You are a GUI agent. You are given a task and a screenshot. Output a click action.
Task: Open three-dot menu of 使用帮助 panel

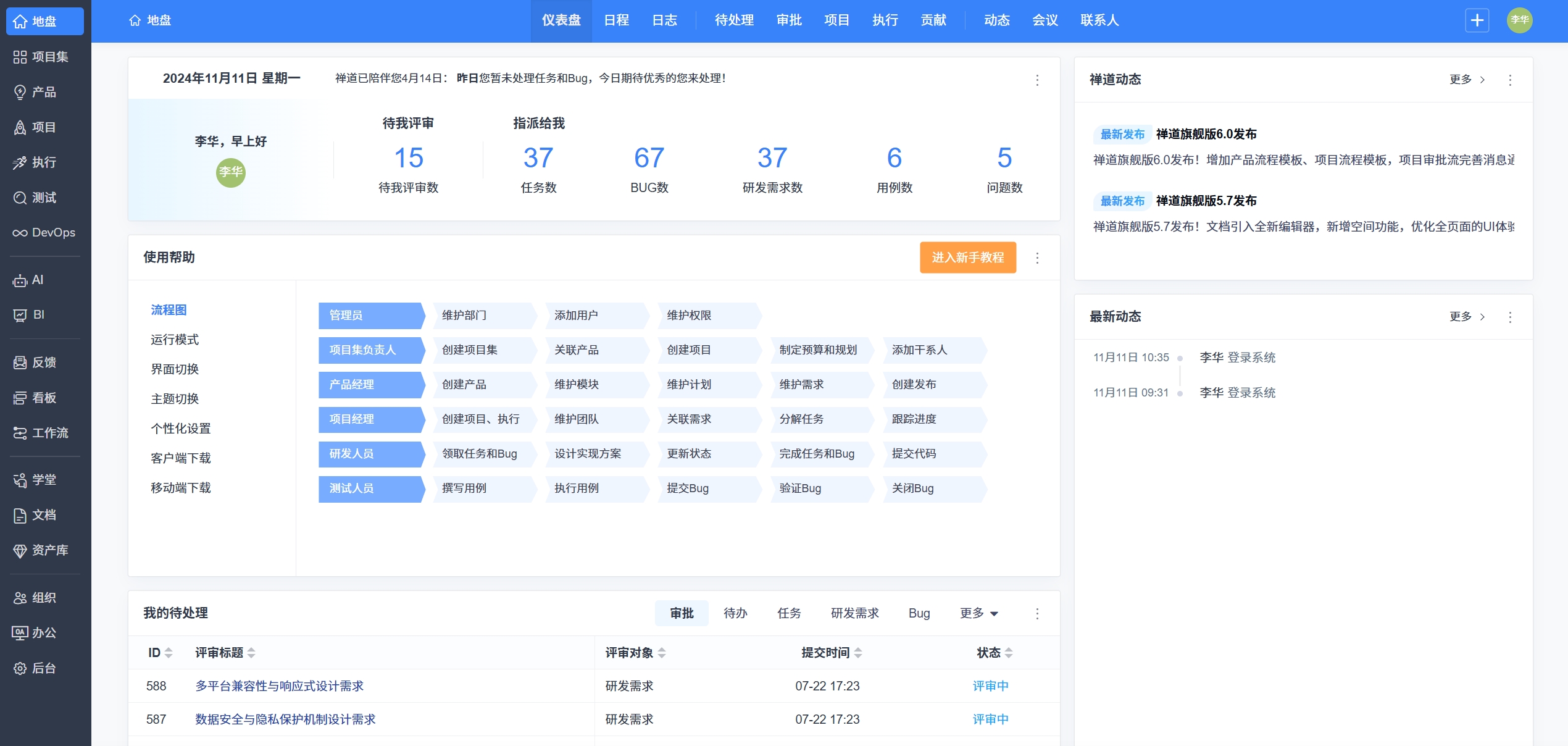coord(1037,258)
